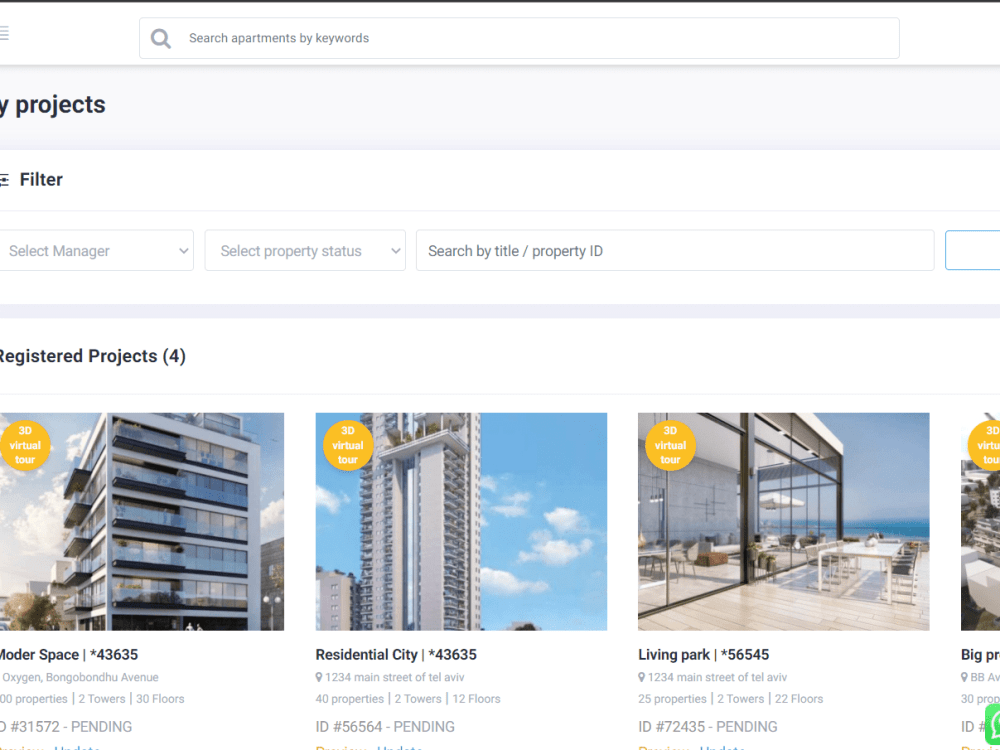Focus the Search apartments by keywords field
The image size is (1000, 750).
[519, 38]
